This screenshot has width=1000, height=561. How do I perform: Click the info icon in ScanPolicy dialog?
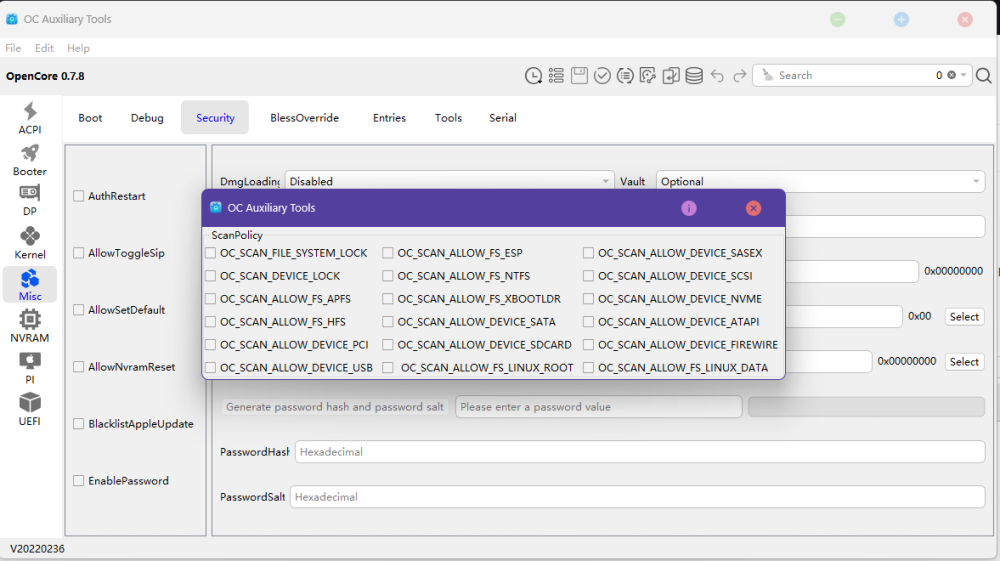coord(689,208)
